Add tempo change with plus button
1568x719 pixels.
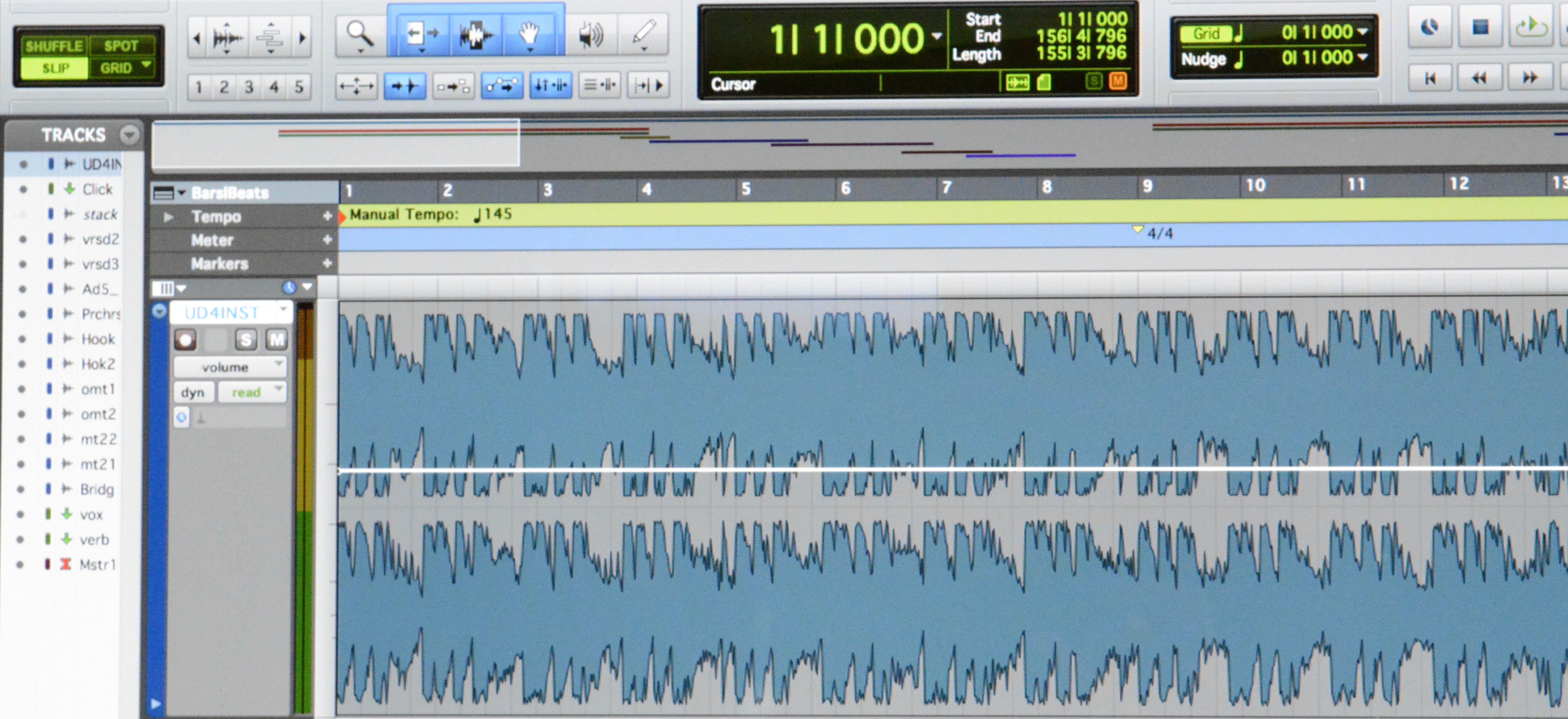tap(328, 216)
